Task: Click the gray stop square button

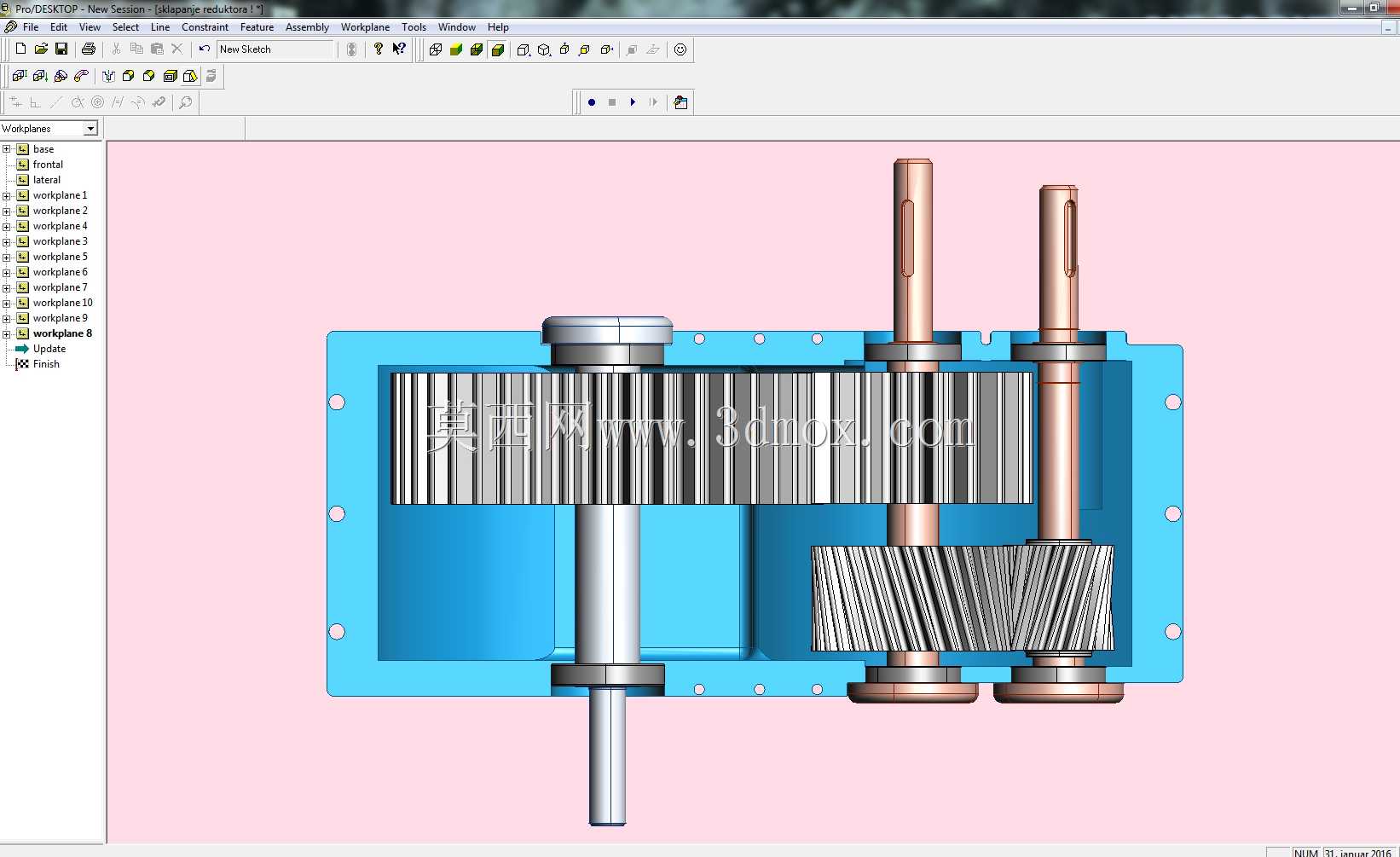Action: coord(612,102)
